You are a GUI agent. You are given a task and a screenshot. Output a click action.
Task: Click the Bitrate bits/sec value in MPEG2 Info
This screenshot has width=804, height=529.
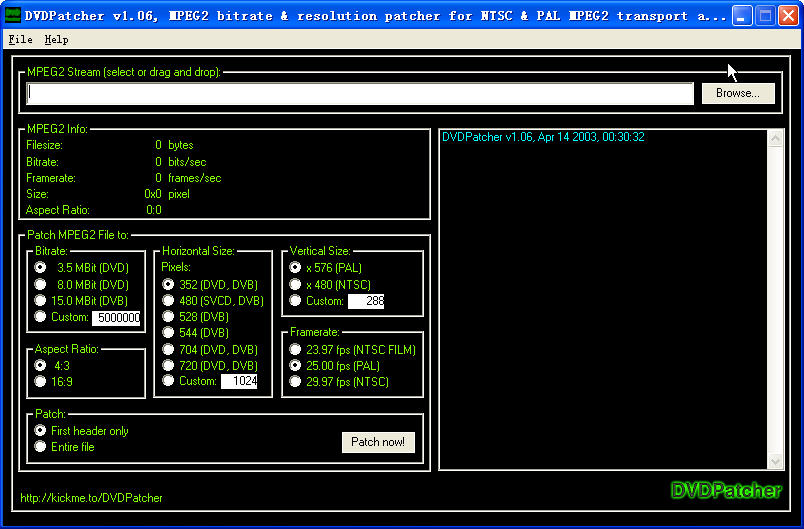point(158,162)
